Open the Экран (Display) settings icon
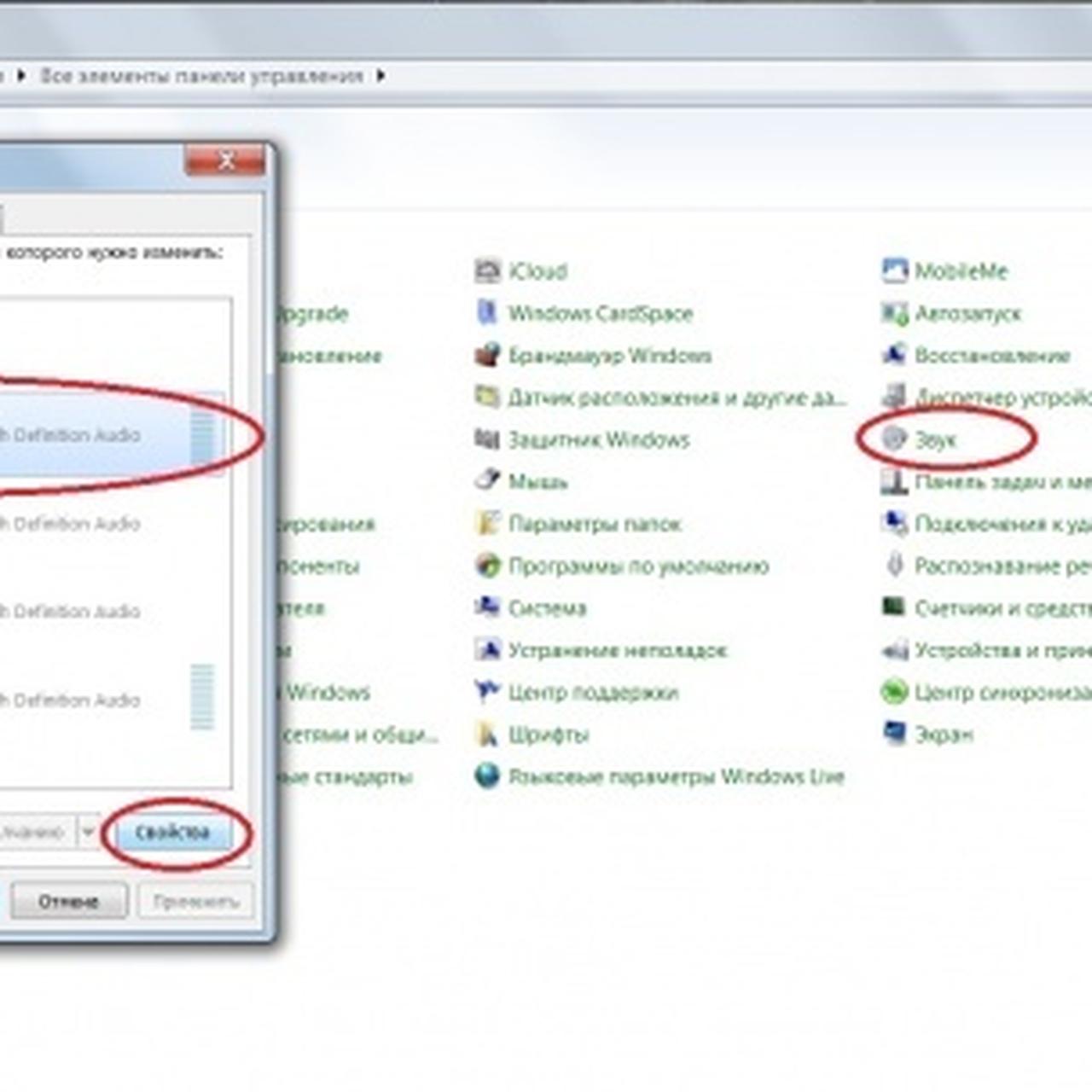The width and height of the screenshot is (1092, 1092). click(893, 734)
